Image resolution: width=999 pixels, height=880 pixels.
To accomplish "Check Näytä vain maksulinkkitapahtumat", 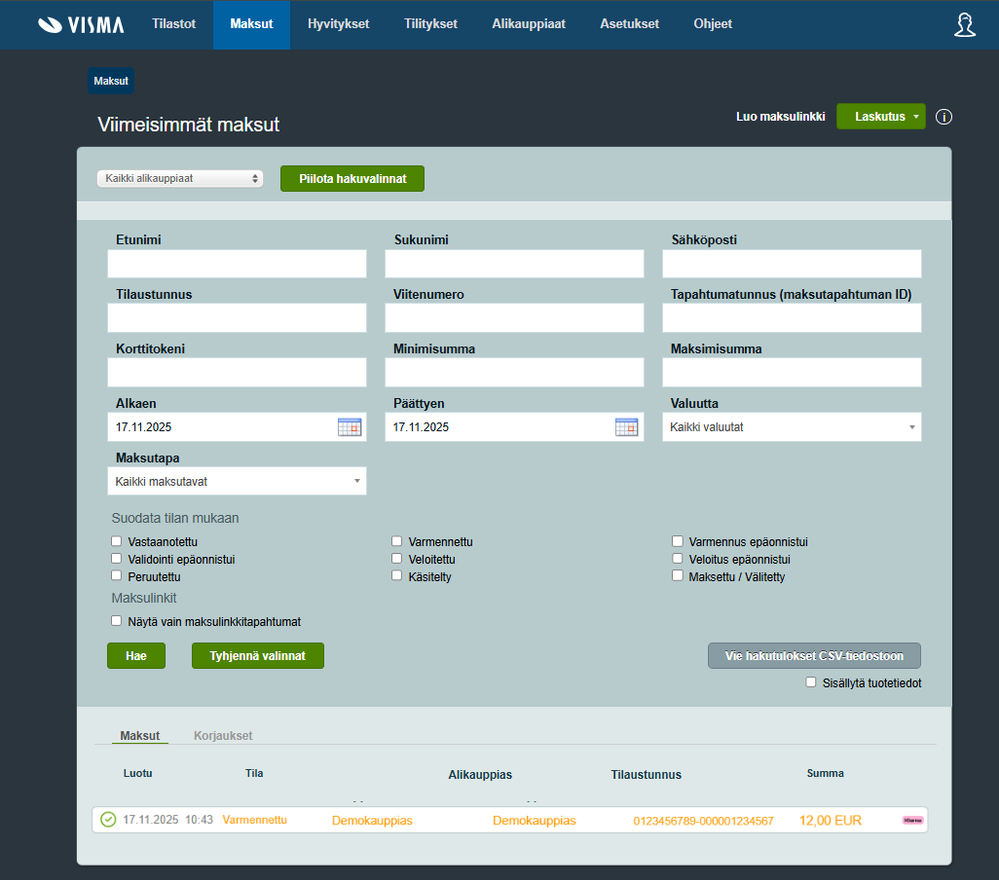I will click(x=116, y=621).
